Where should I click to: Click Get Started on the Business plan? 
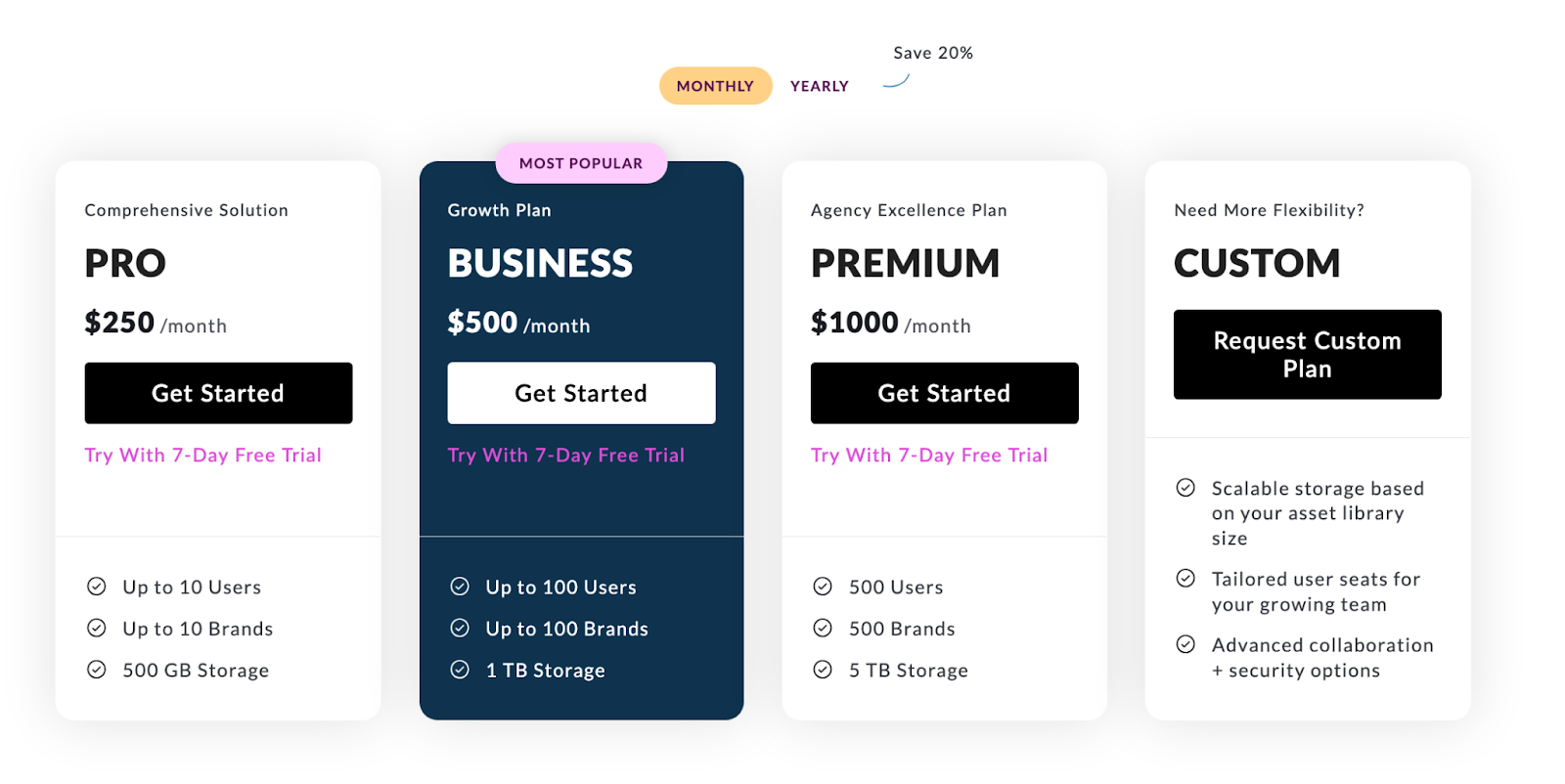581,393
